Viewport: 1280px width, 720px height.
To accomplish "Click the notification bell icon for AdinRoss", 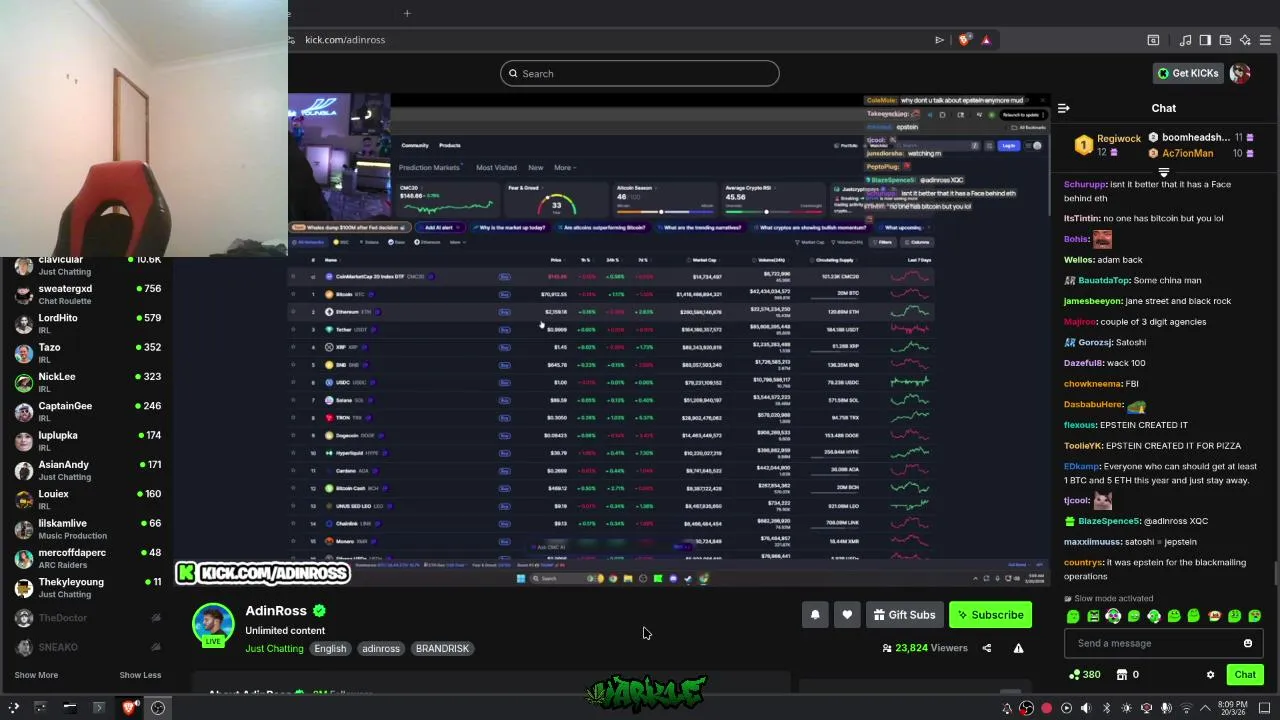I will 815,615.
